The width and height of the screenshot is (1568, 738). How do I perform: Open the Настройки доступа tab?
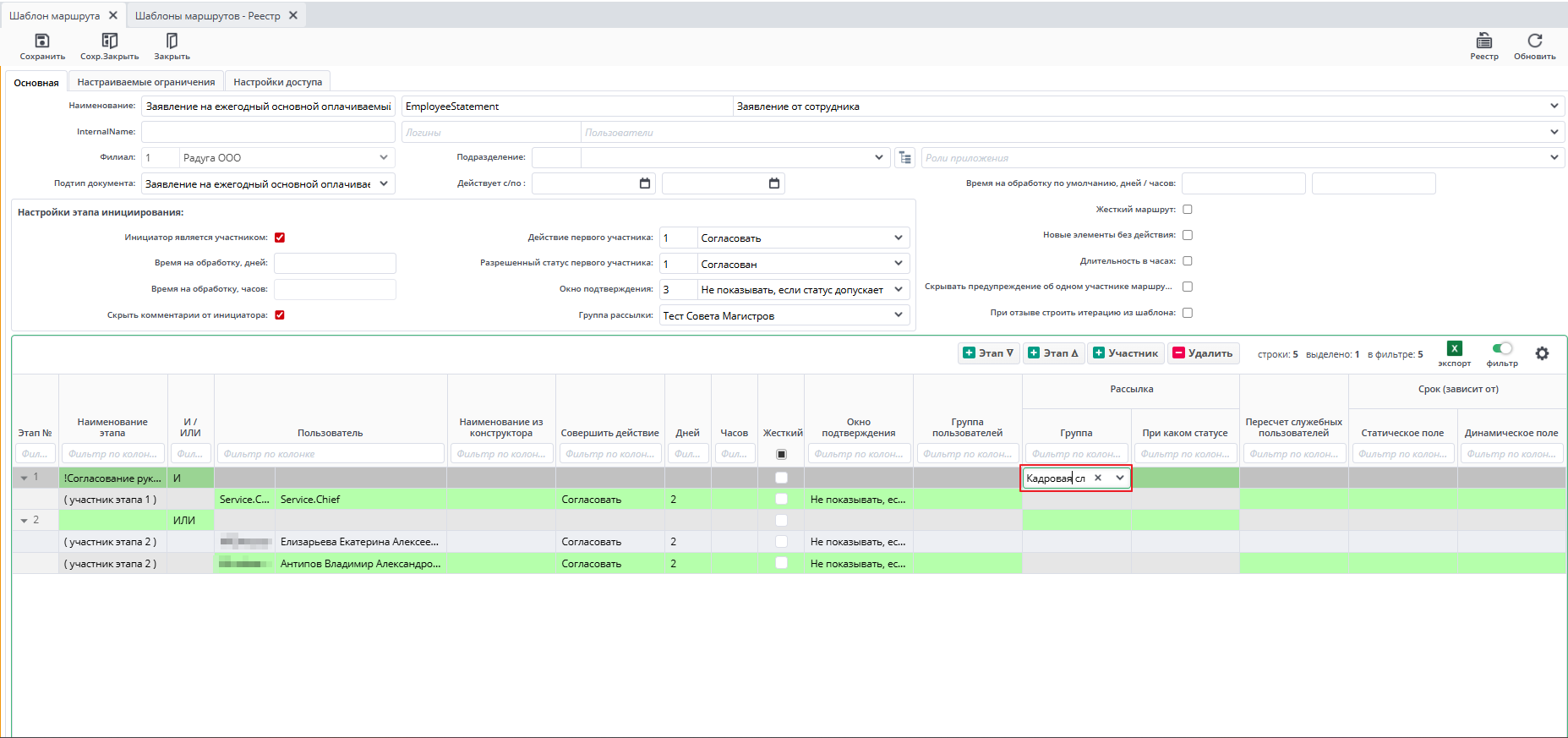pyautogui.click(x=277, y=82)
